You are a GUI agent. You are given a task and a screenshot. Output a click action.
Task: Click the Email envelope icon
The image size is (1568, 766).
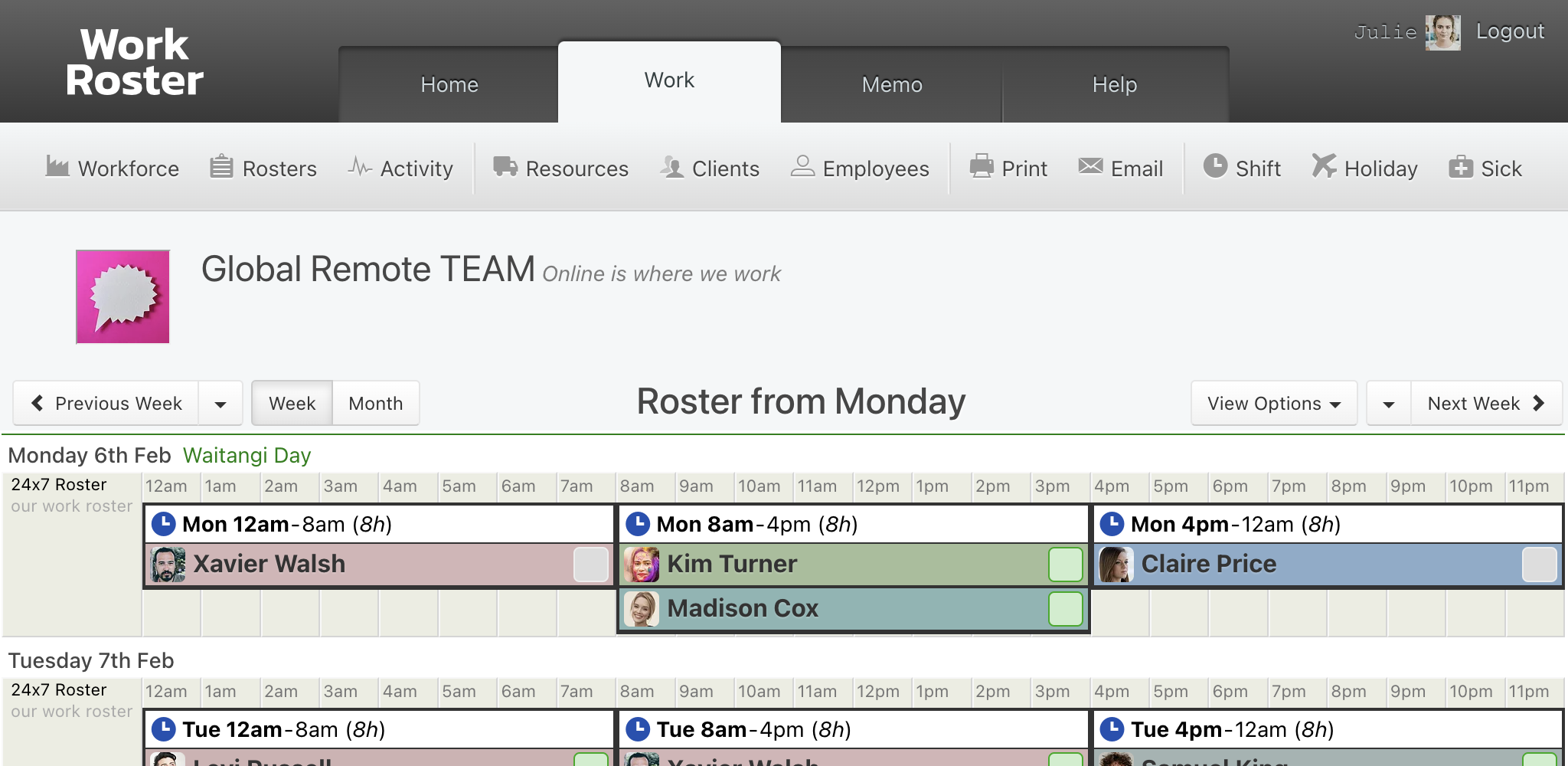1090,166
